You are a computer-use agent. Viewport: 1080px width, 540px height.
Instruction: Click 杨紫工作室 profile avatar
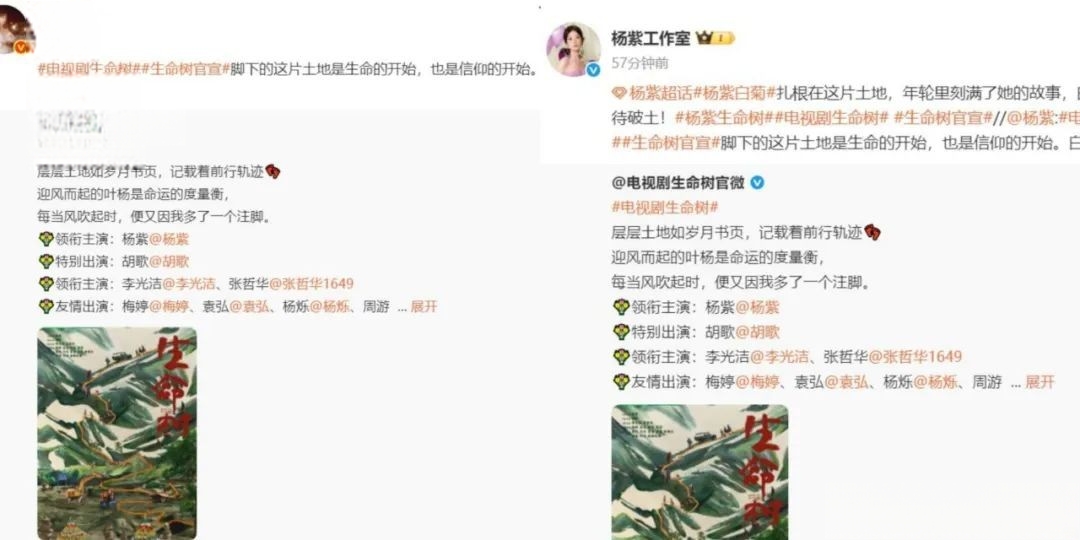tap(572, 49)
